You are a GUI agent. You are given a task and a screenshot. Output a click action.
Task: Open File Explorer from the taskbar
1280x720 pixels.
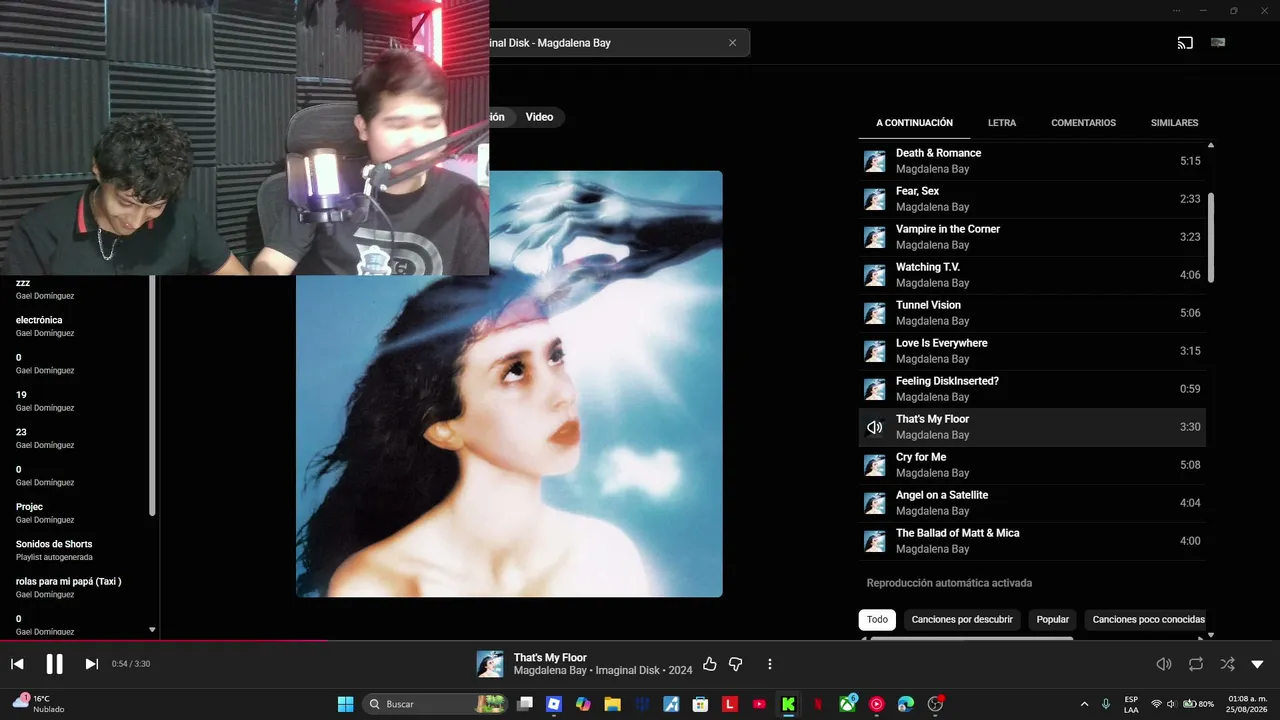[612, 704]
